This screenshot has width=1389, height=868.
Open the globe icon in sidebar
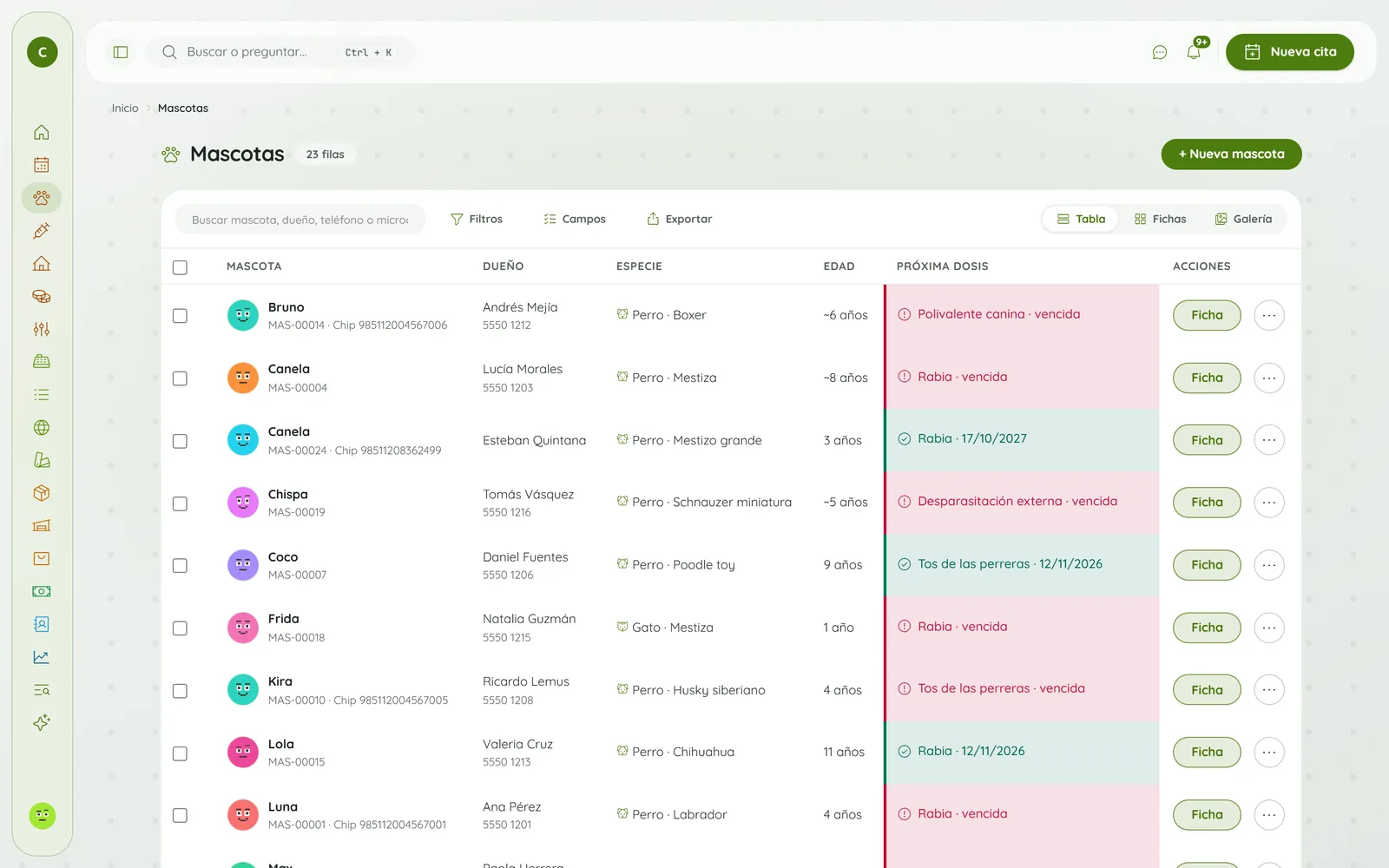click(42, 427)
